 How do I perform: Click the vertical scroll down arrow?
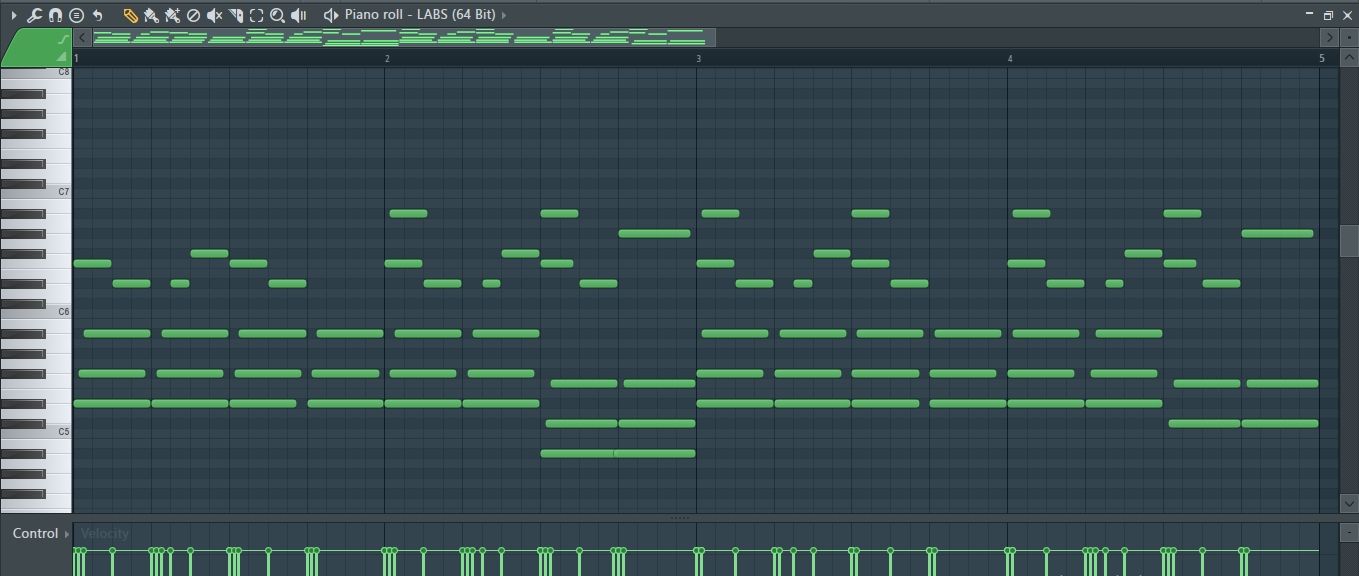(1348, 503)
